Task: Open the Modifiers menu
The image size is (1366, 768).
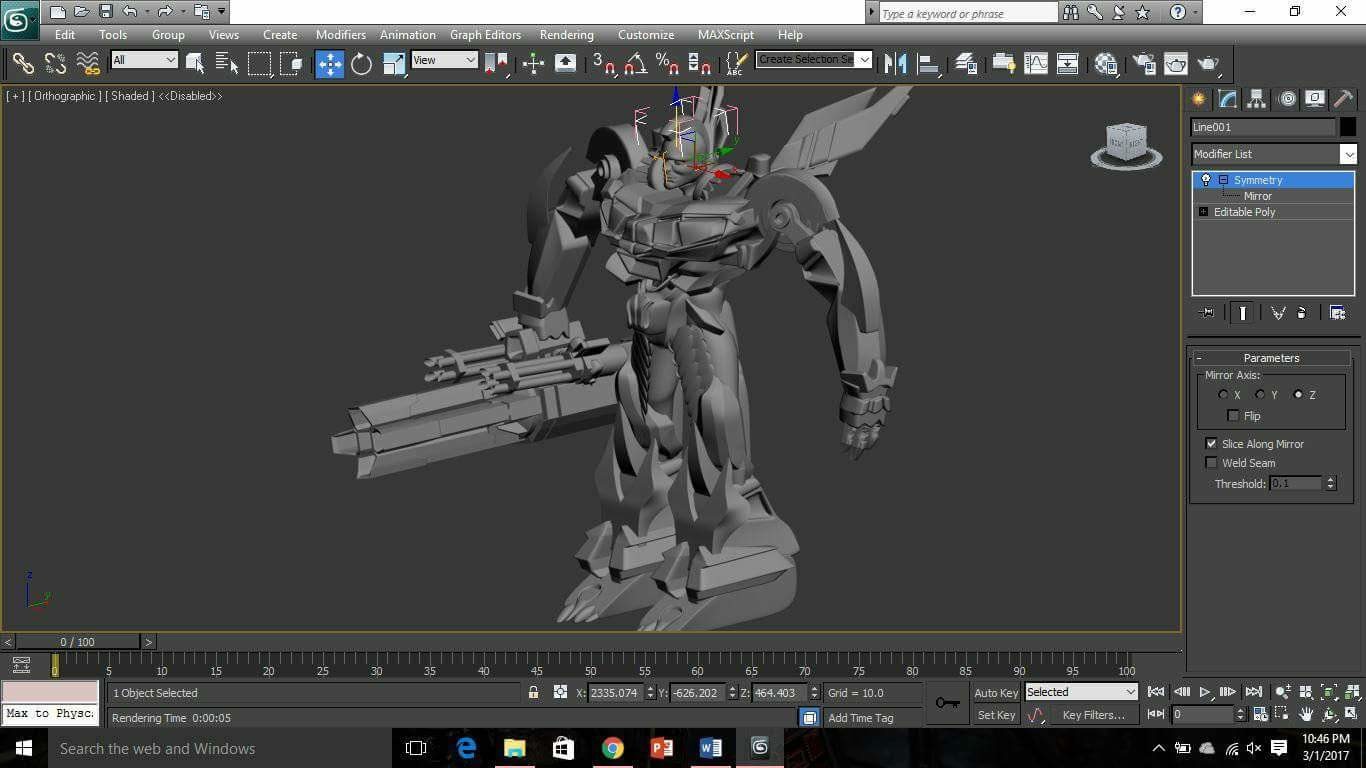Action: (340, 34)
